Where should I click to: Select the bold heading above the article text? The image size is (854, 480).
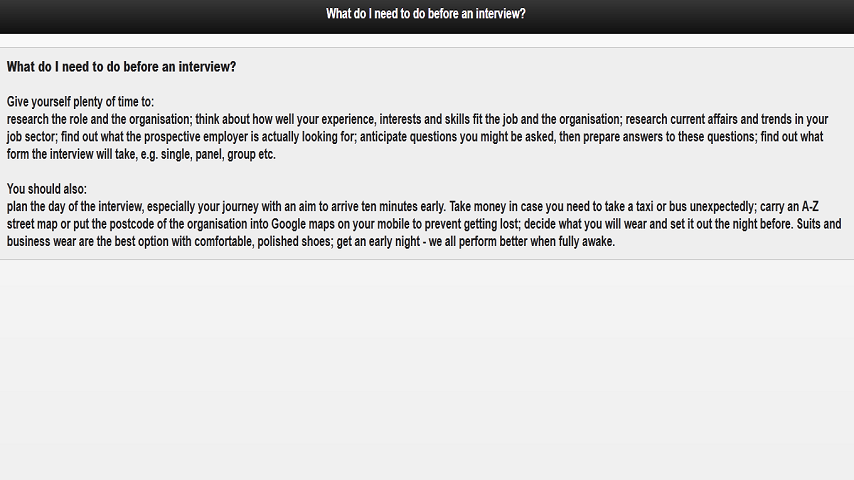click(x=121, y=67)
